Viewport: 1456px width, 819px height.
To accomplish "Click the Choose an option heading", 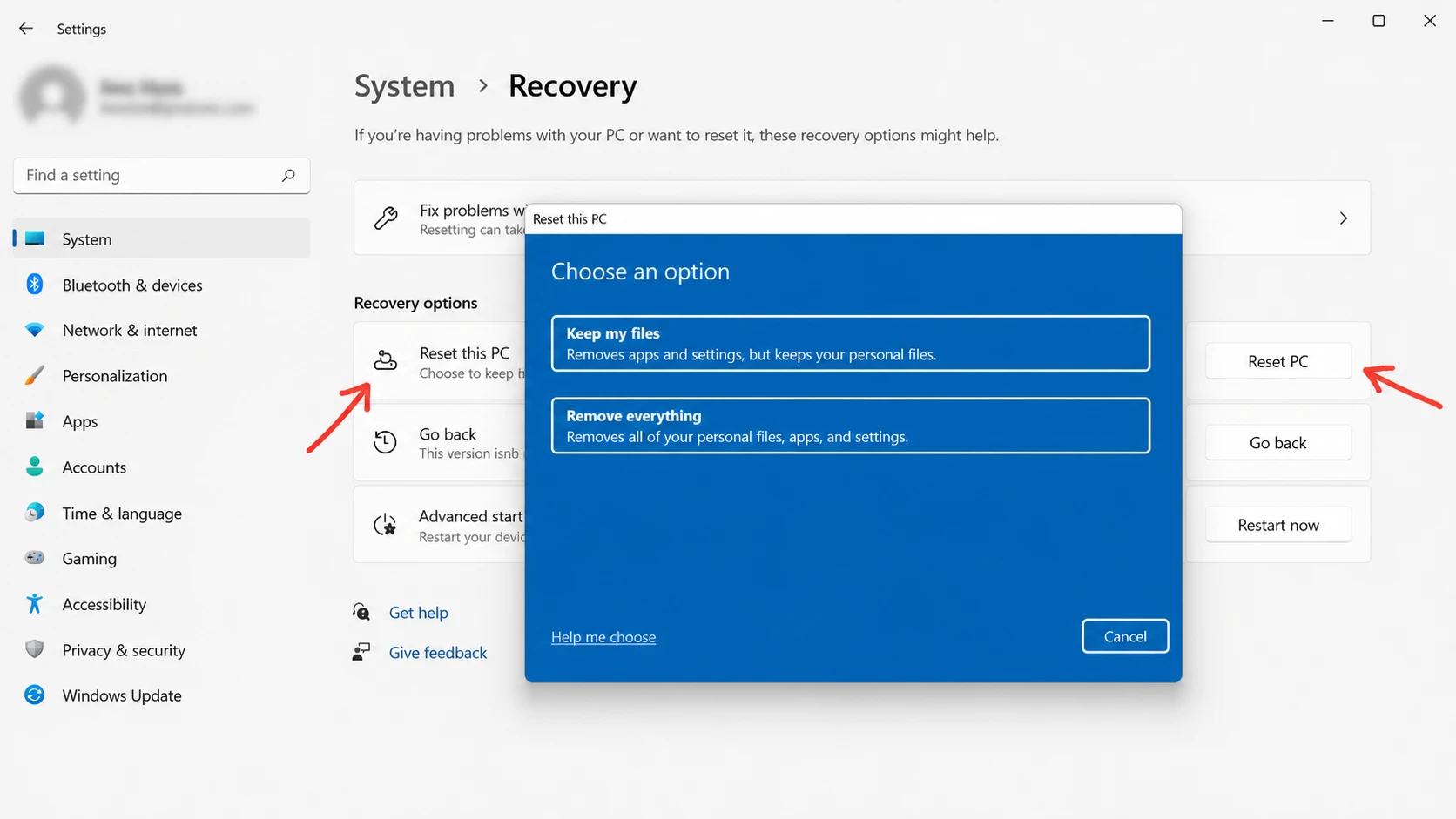I will [640, 272].
